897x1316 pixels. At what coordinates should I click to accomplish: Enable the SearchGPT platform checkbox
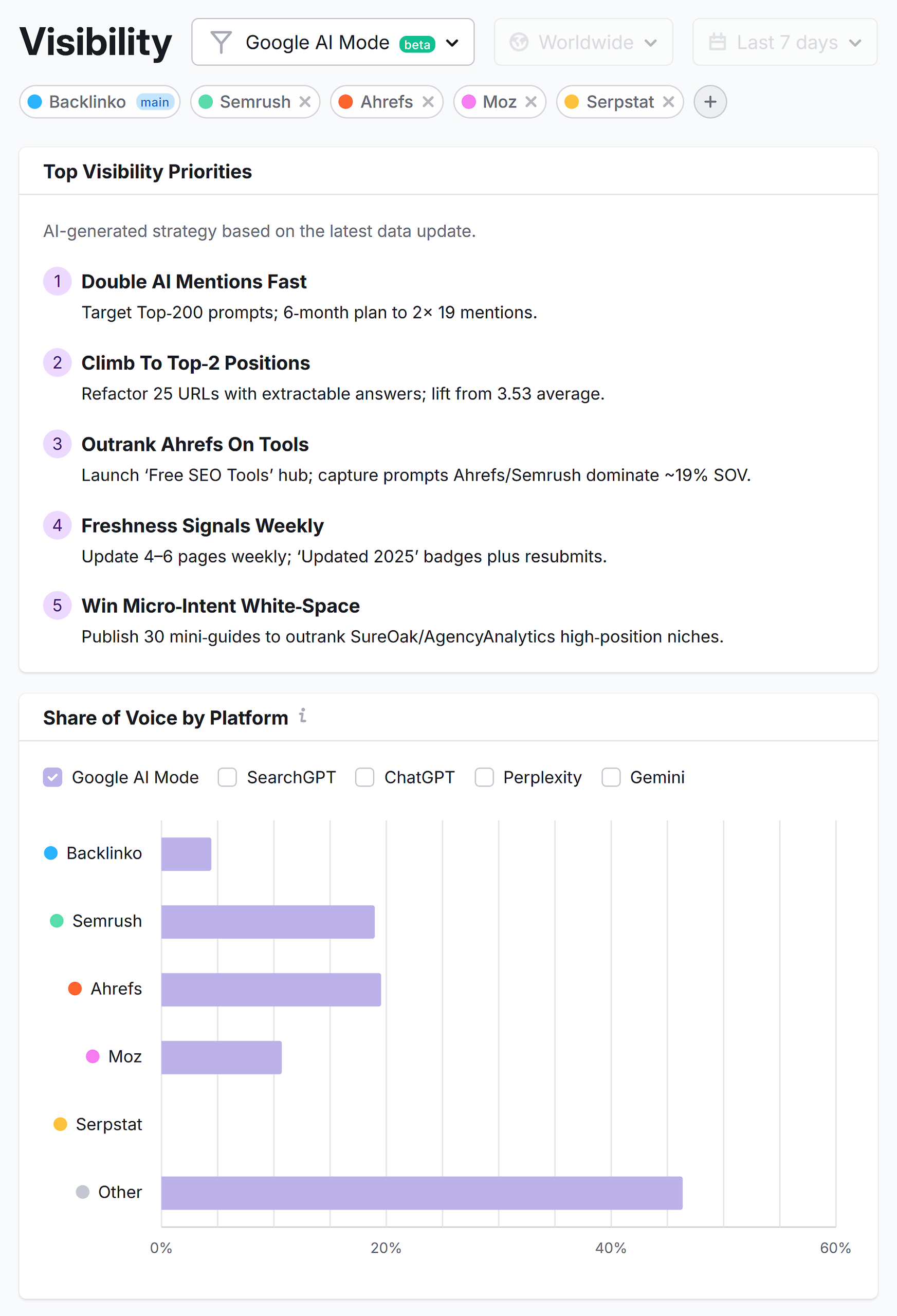[x=227, y=777]
